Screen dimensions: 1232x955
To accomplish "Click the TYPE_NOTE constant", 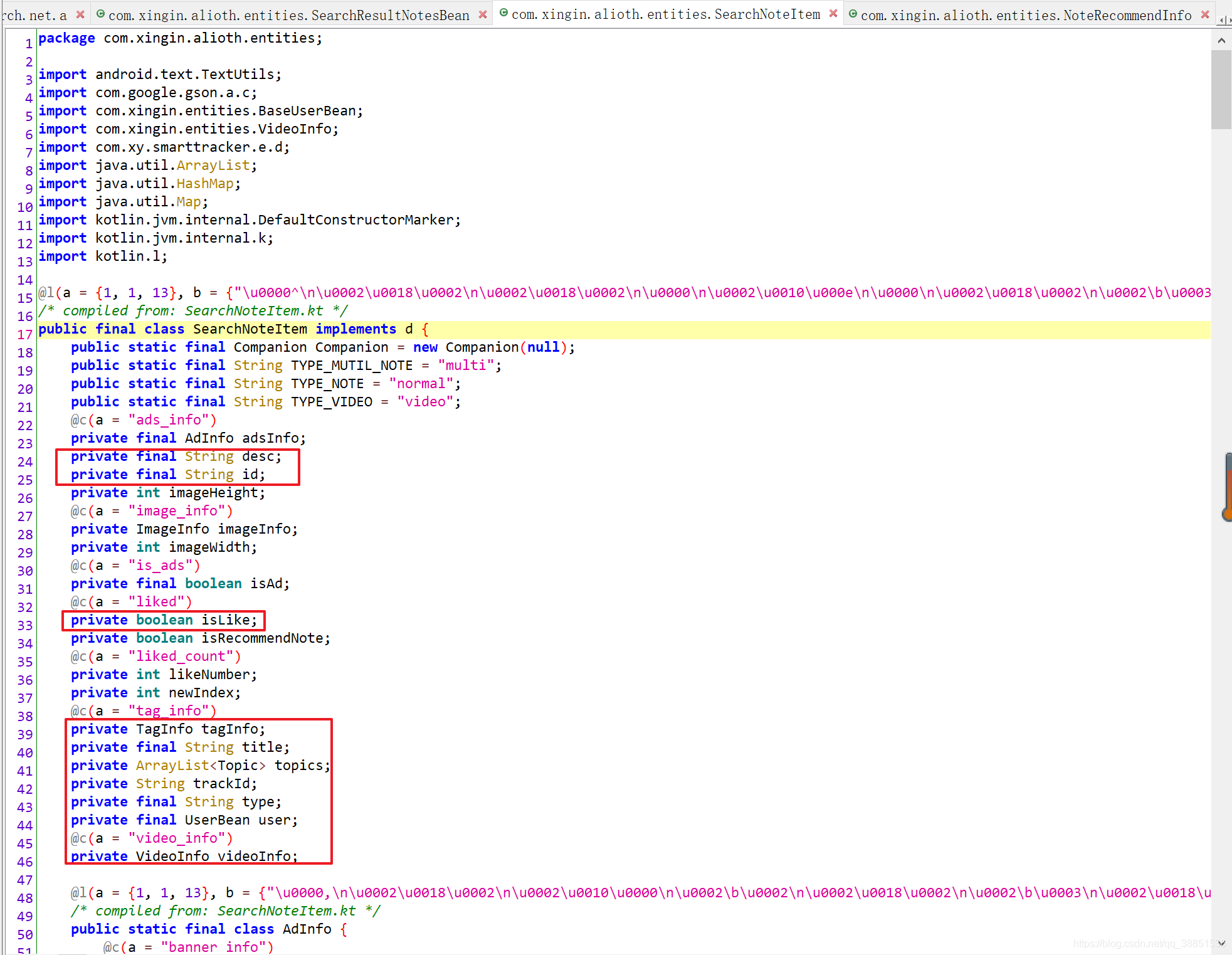I will tap(327, 384).
